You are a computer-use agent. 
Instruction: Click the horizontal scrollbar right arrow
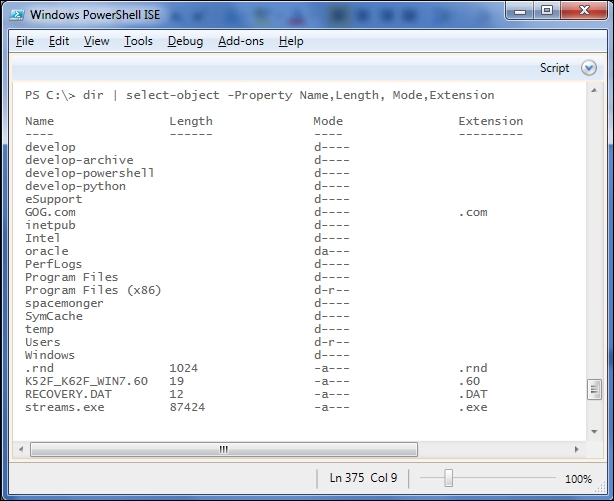coord(576,449)
